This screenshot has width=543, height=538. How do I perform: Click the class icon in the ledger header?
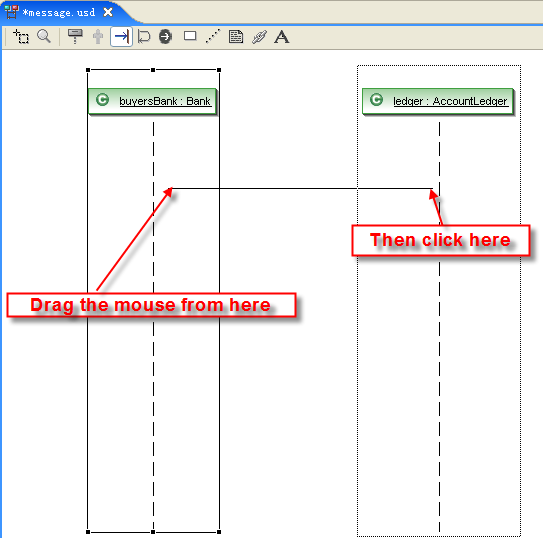click(x=376, y=100)
